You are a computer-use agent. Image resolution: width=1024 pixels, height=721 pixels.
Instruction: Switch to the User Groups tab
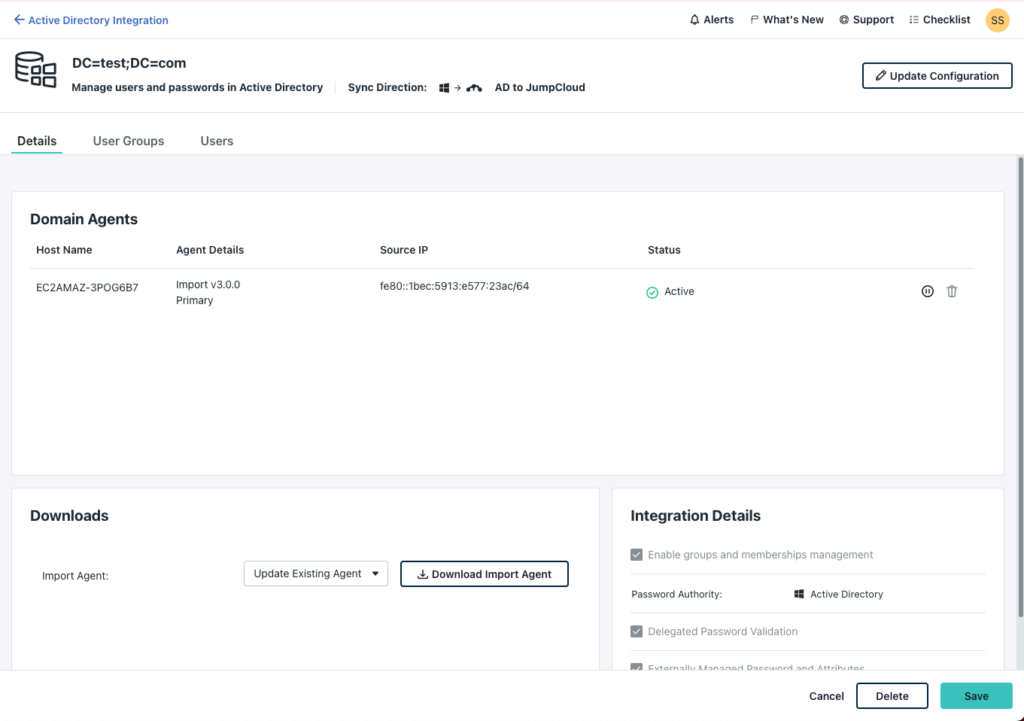click(x=128, y=141)
